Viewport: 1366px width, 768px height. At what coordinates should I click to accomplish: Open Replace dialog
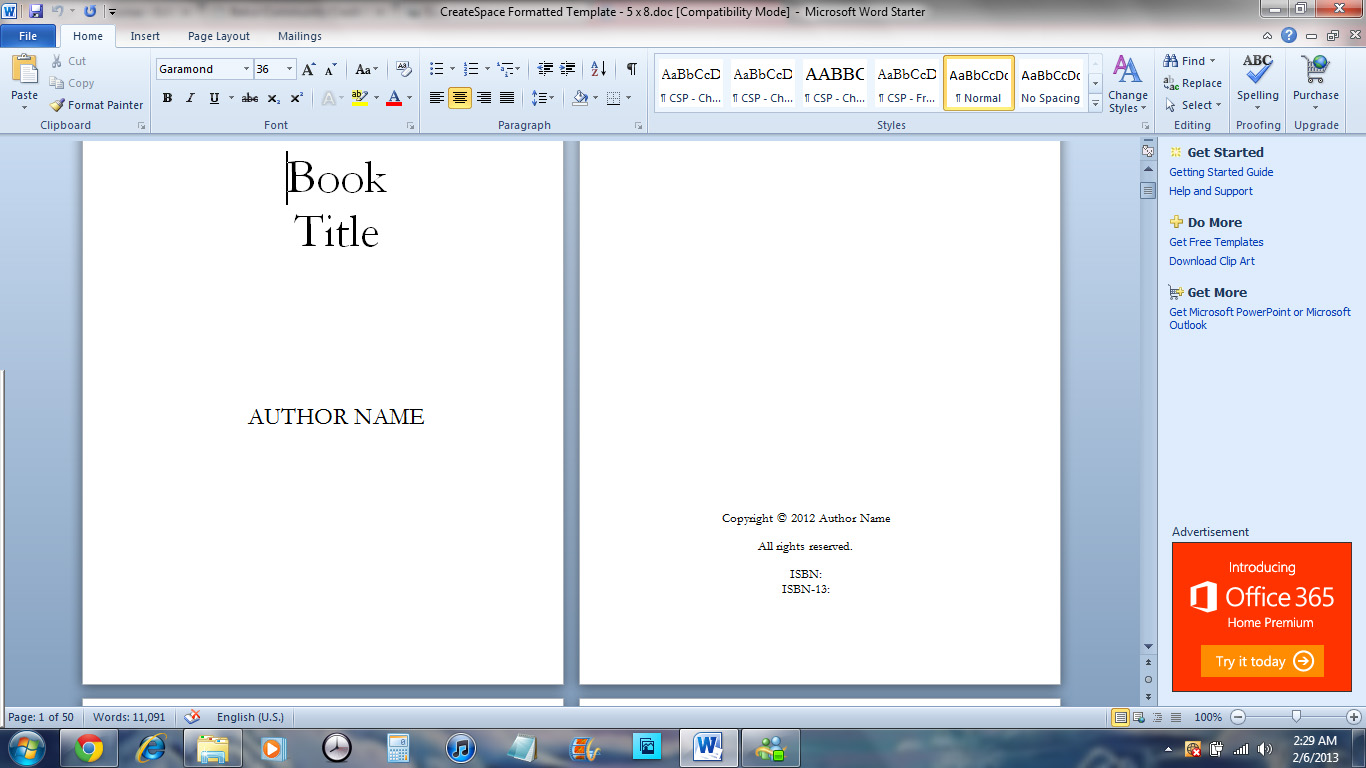click(1193, 83)
